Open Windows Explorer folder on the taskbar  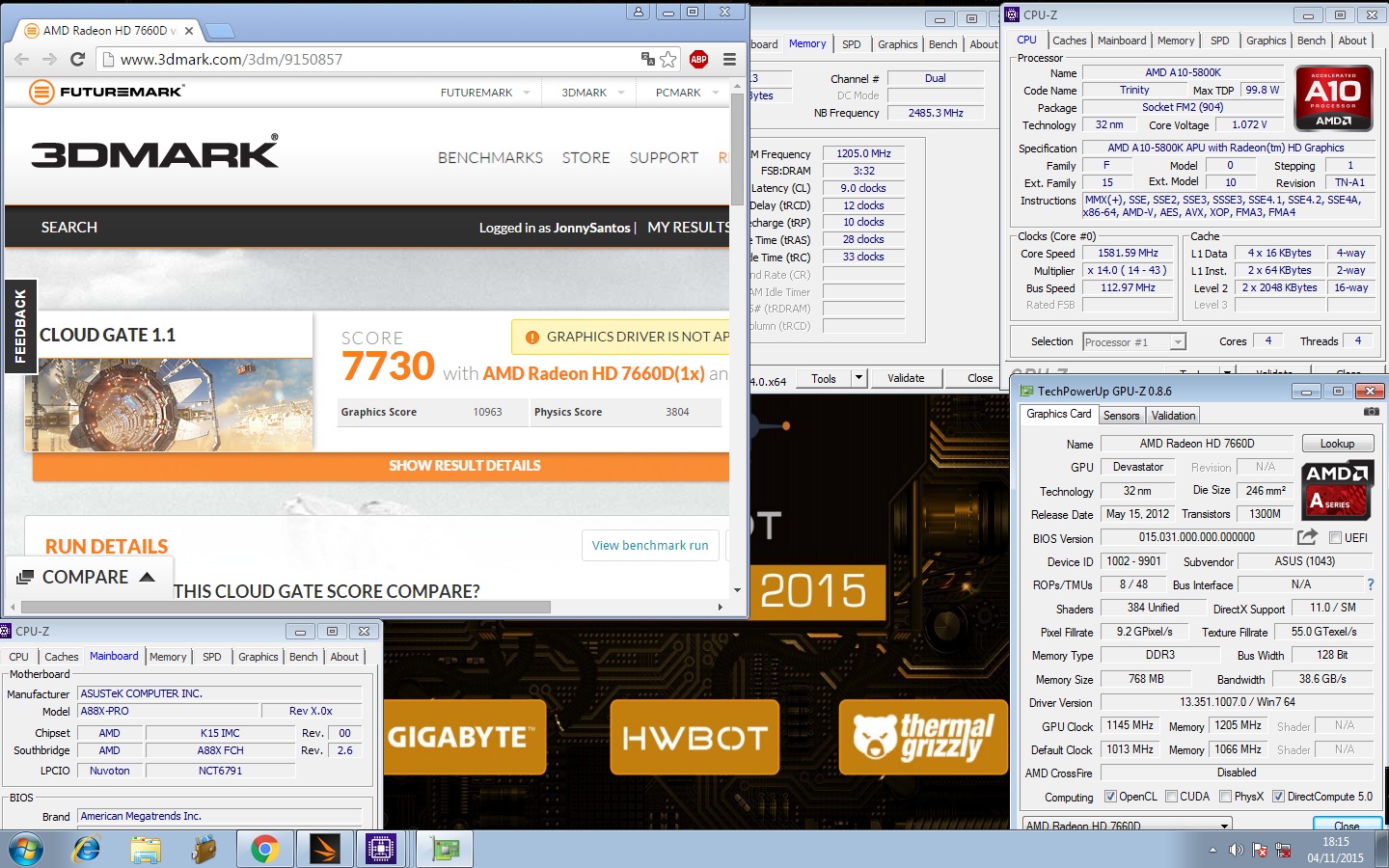[x=146, y=849]
